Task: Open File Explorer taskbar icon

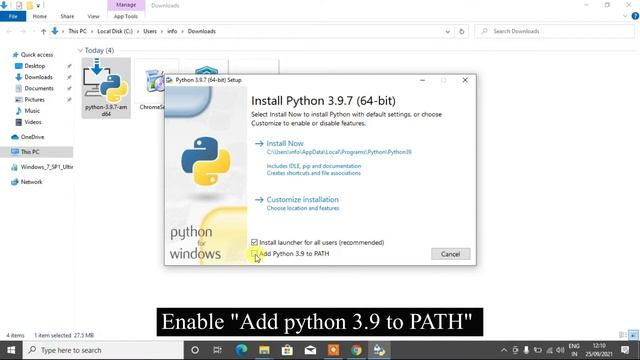Action: tap(264, 350)
